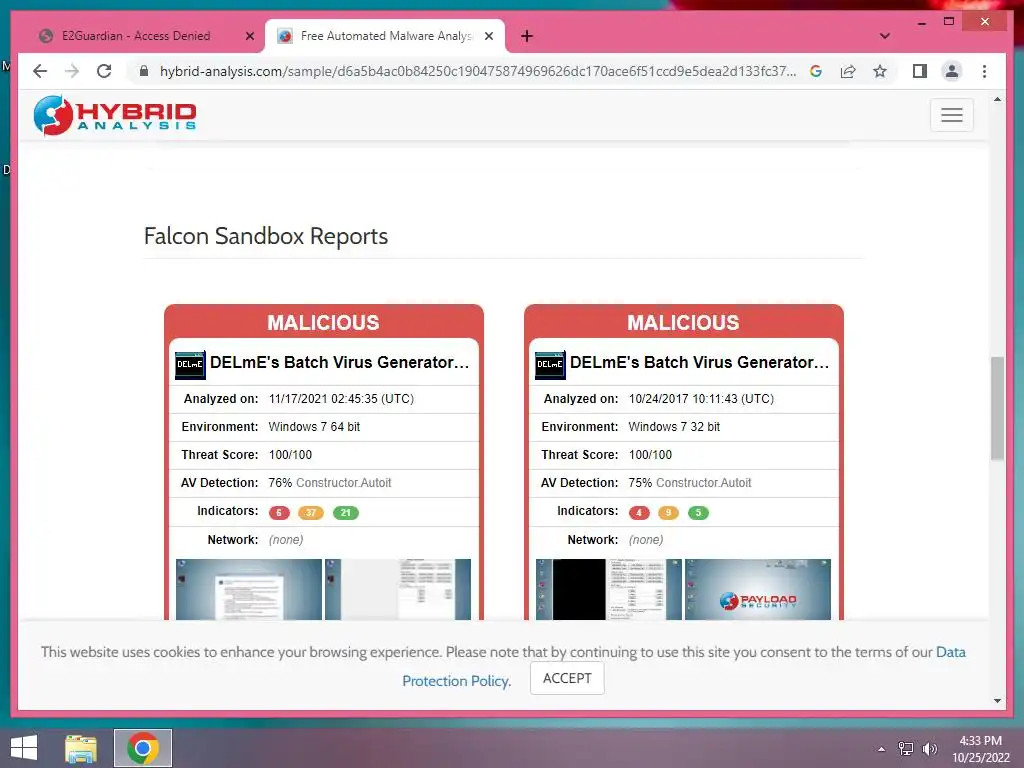
Task: Click red indicator badge showing 6
Action: click(279, 513)
